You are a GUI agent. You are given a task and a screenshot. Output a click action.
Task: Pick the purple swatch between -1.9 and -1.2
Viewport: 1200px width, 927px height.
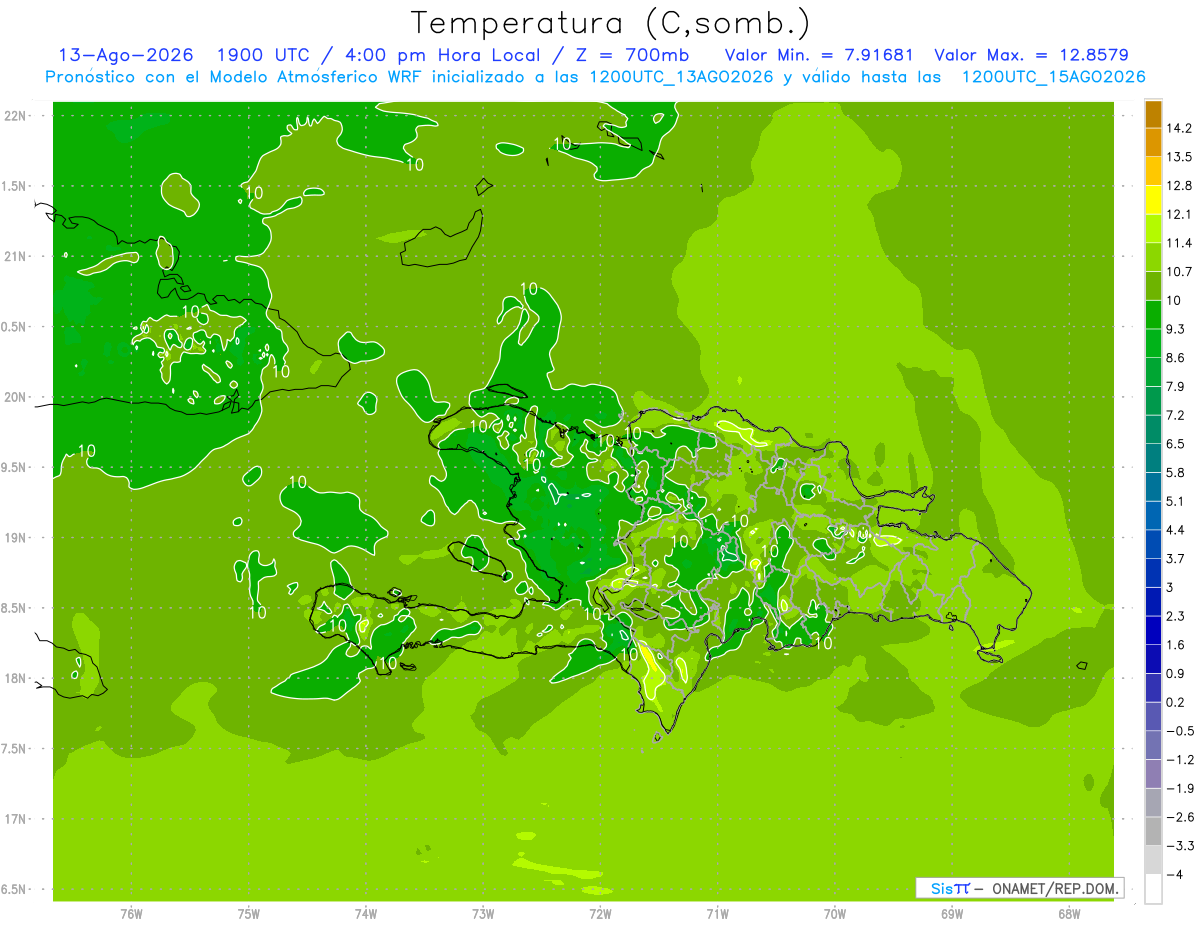click(x=1153, y=774)
